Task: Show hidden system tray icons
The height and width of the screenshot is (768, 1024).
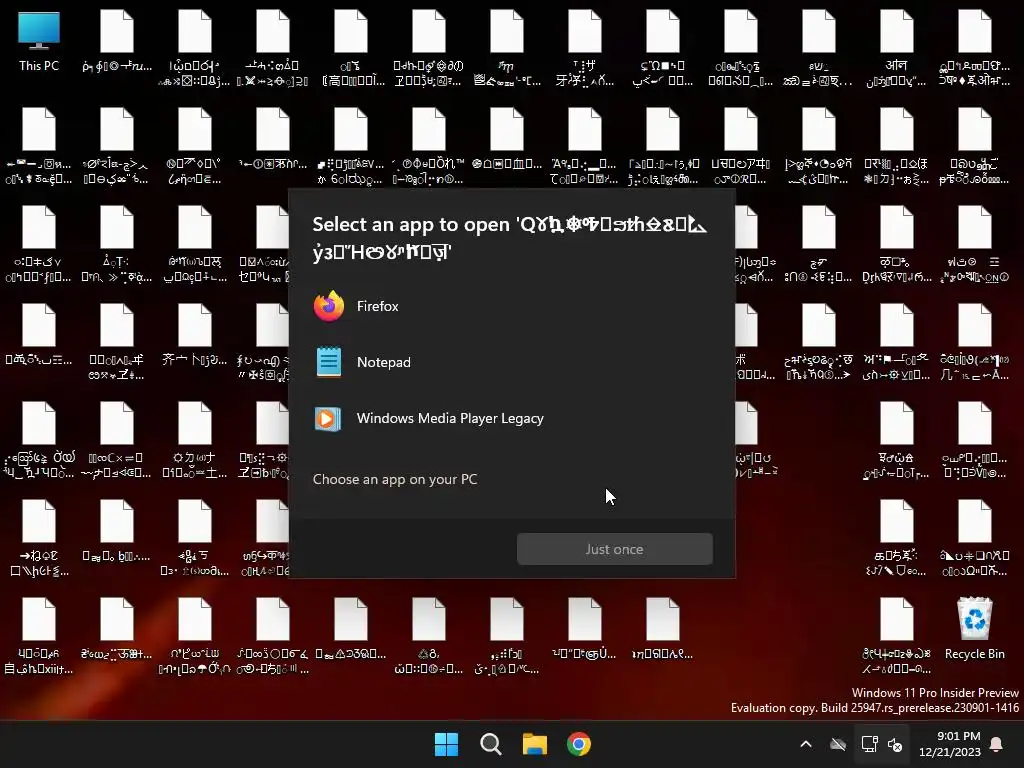Action: [806, 744]
